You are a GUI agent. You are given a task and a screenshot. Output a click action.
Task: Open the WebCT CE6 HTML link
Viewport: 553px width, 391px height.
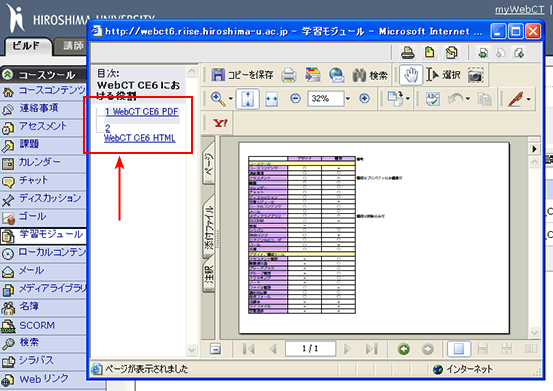140,138
